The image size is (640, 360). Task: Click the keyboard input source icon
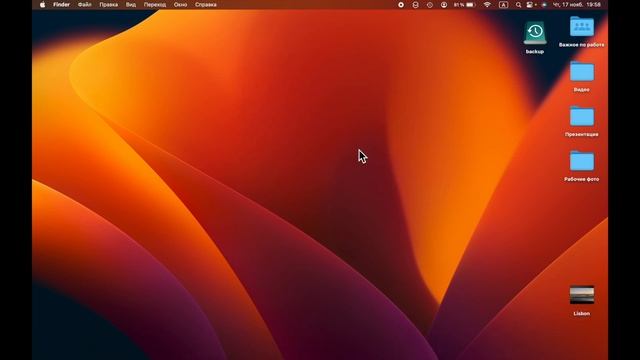click(x=503, y=5)
